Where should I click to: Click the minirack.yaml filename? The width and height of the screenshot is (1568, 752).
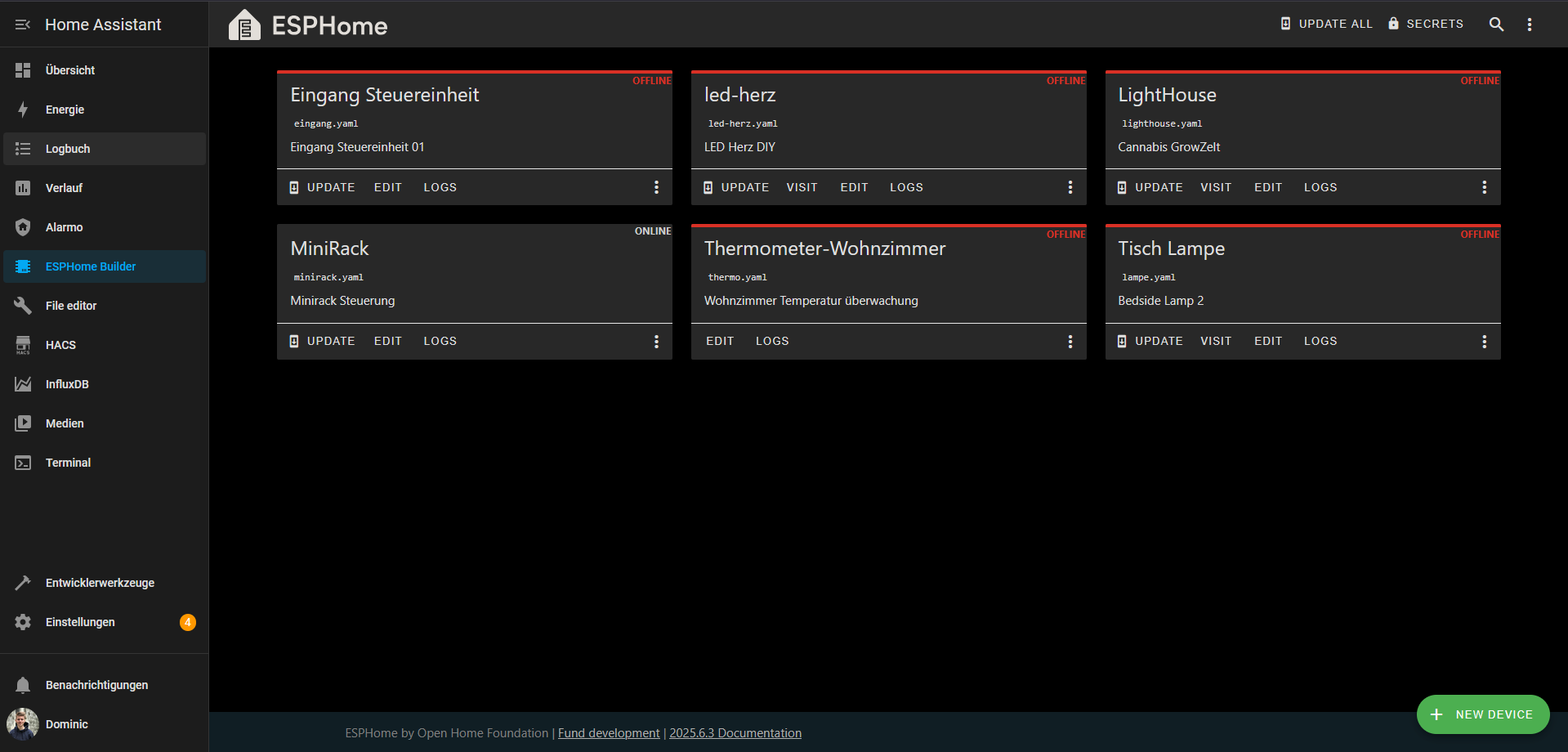click(x=328, y=278)
